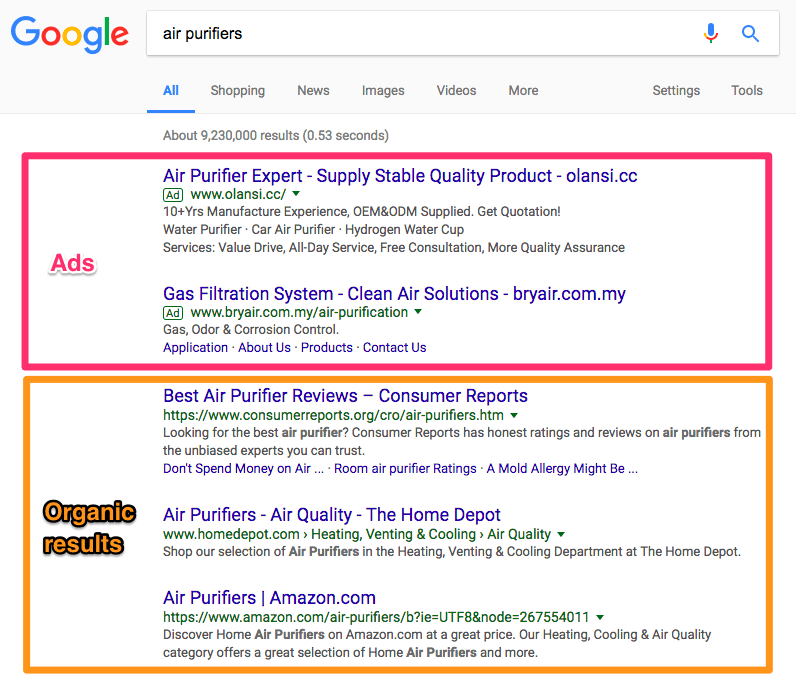Switch to the Images tab
The width and height of the screenshot is (796, 680).
point(383,91)
